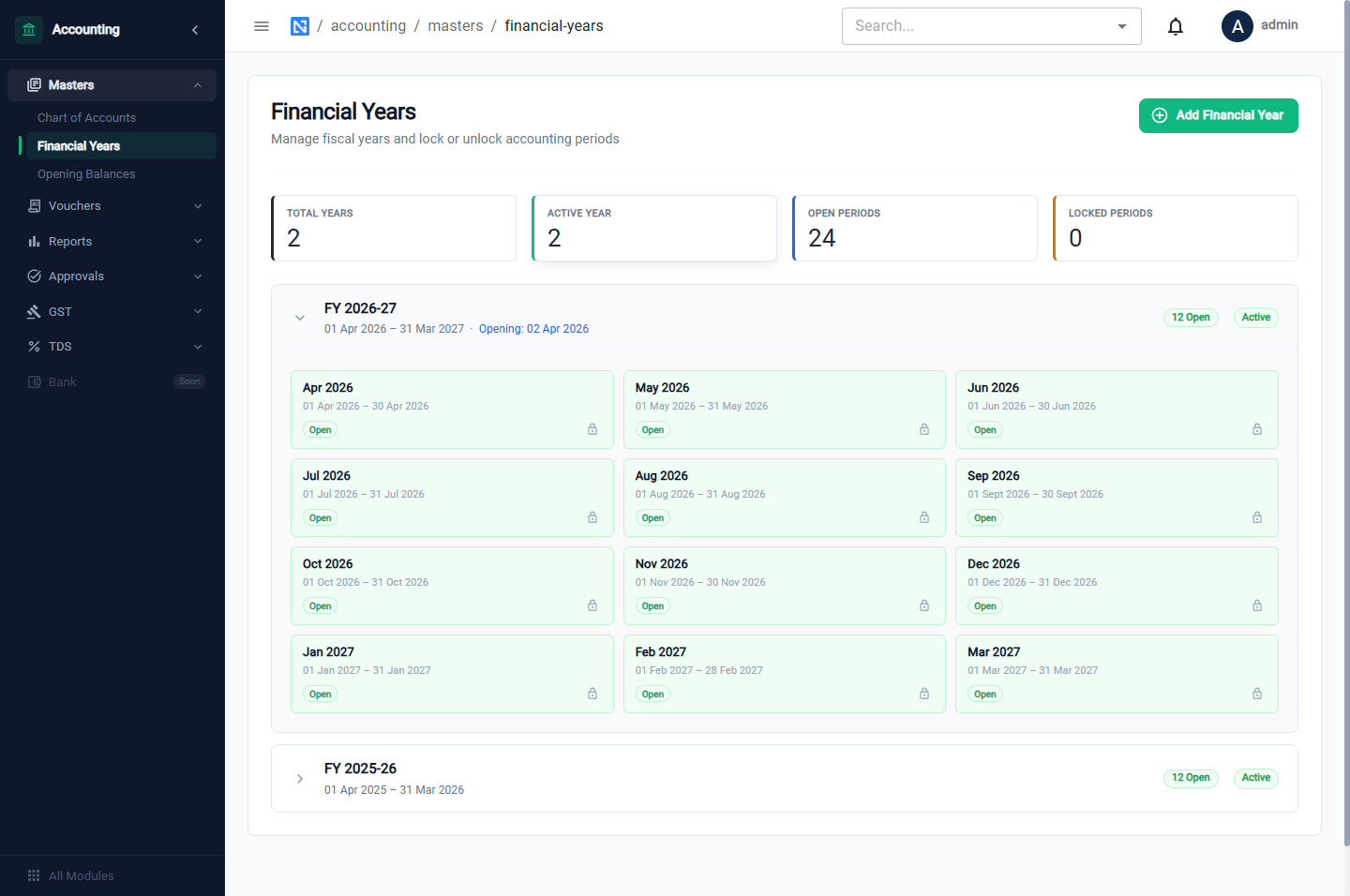This screenshot has height=896, width=1350.
Task: Lock the Sep 2026 period
Action: click(1257, 517)
